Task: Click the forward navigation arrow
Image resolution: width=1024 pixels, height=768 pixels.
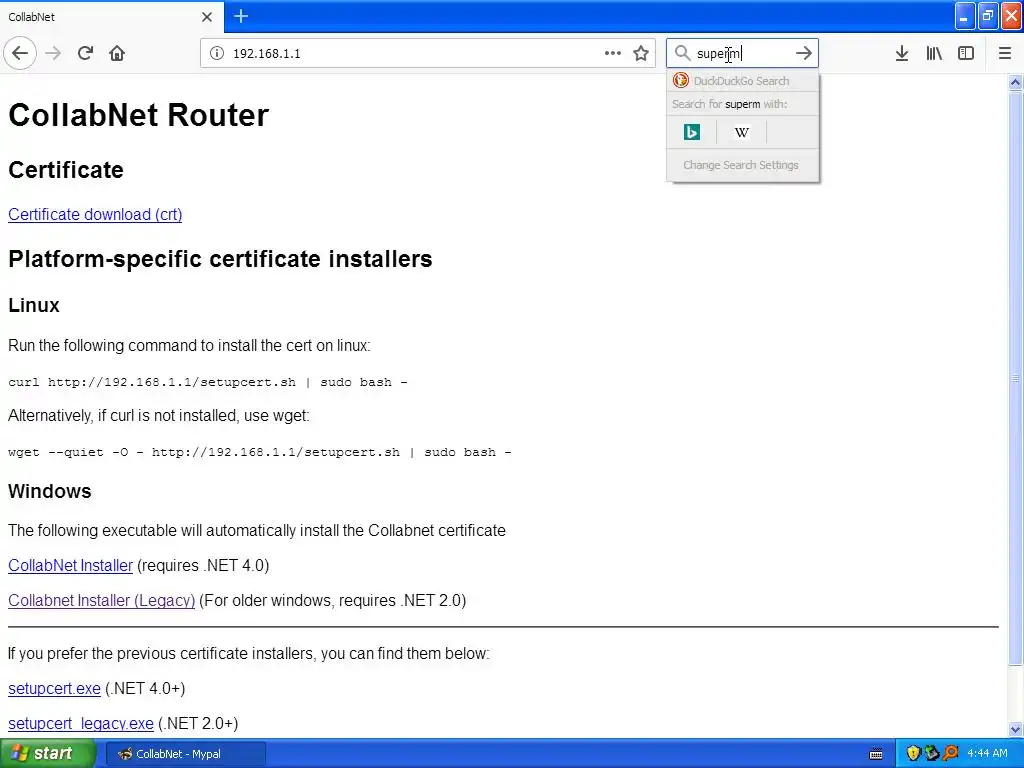Action: [53, 53]
